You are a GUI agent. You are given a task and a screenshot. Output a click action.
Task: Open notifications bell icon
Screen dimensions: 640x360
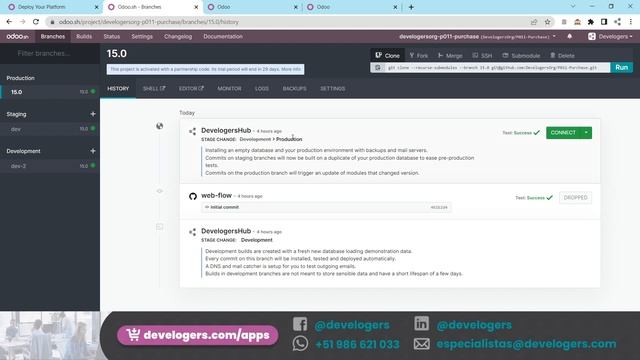[569, 36]
